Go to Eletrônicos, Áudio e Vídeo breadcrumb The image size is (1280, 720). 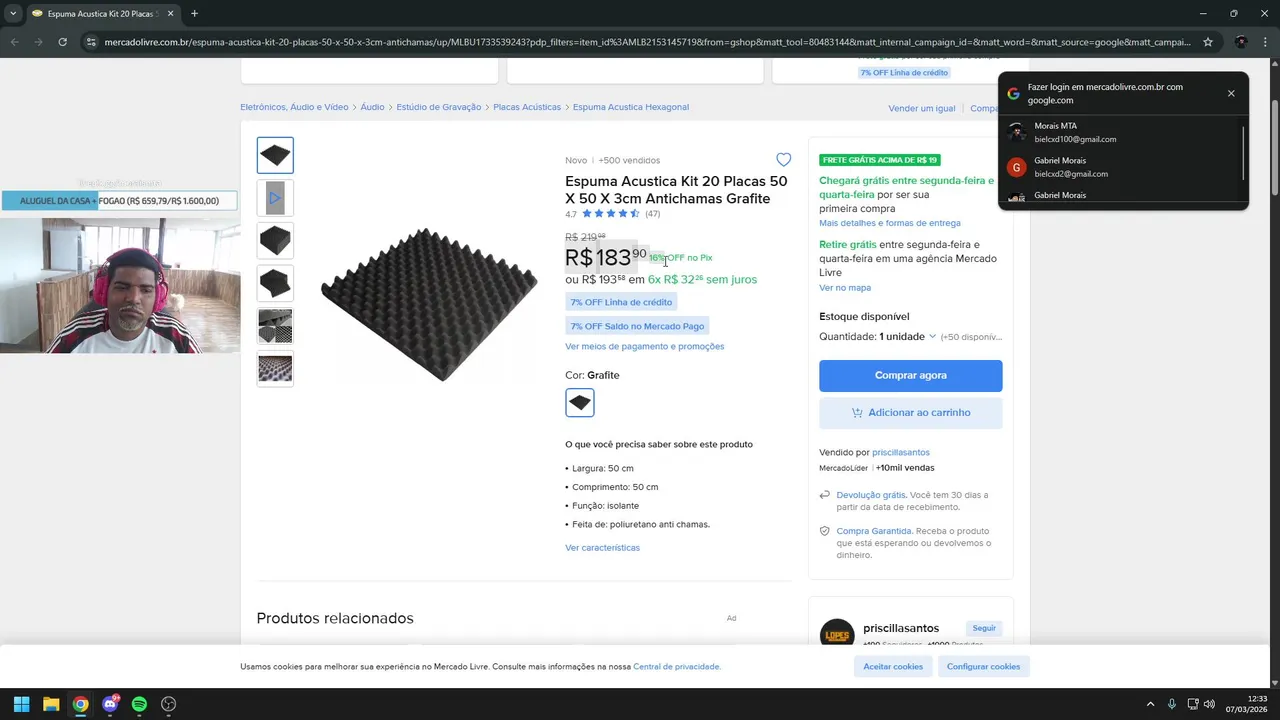click(294, 107)
